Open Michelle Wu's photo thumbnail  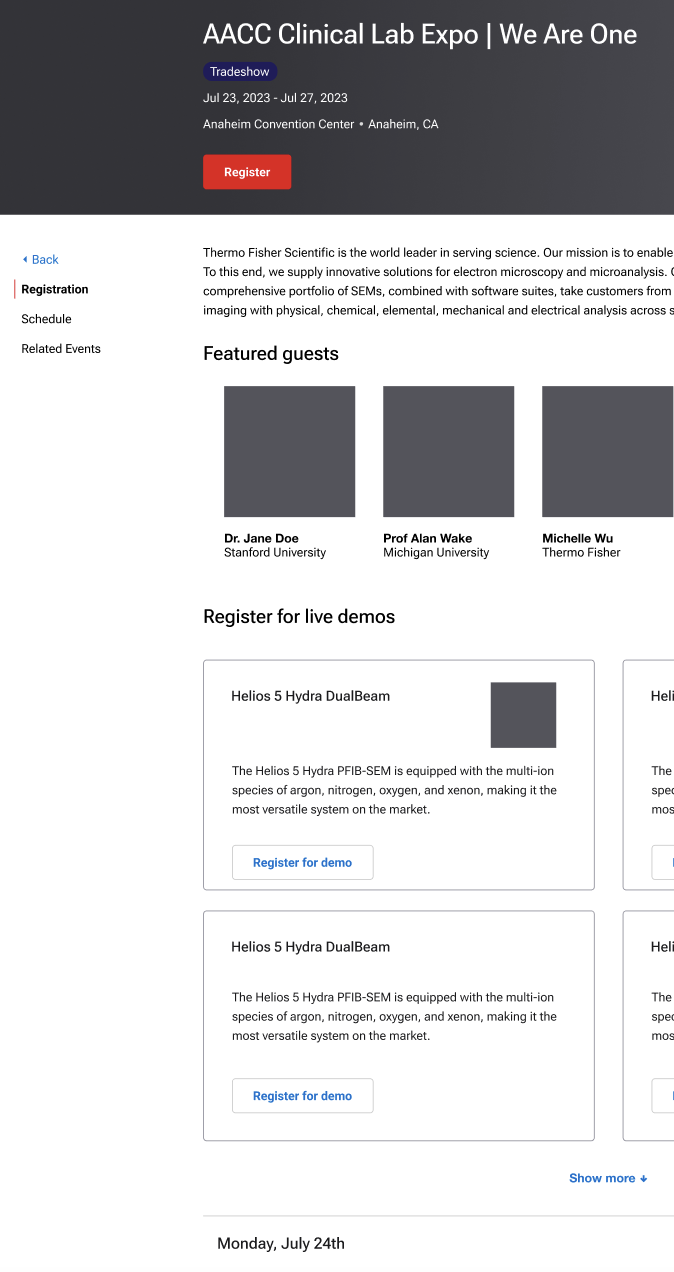coord(607,451)
